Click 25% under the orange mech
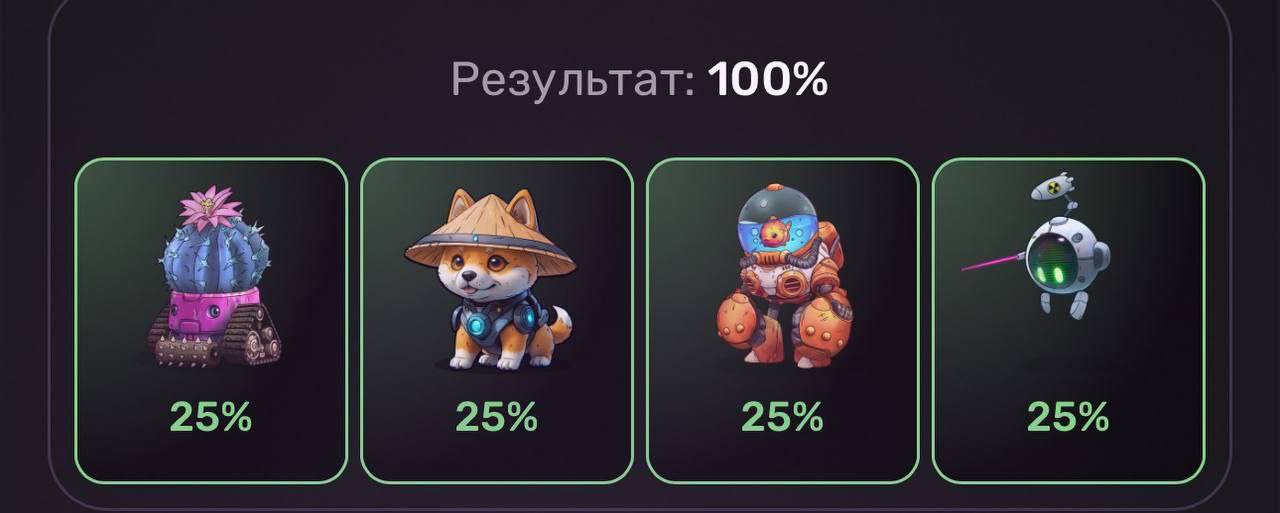The height and width of the screenshot is (513, 1280). pyautogui.click(x=783, y=416)
